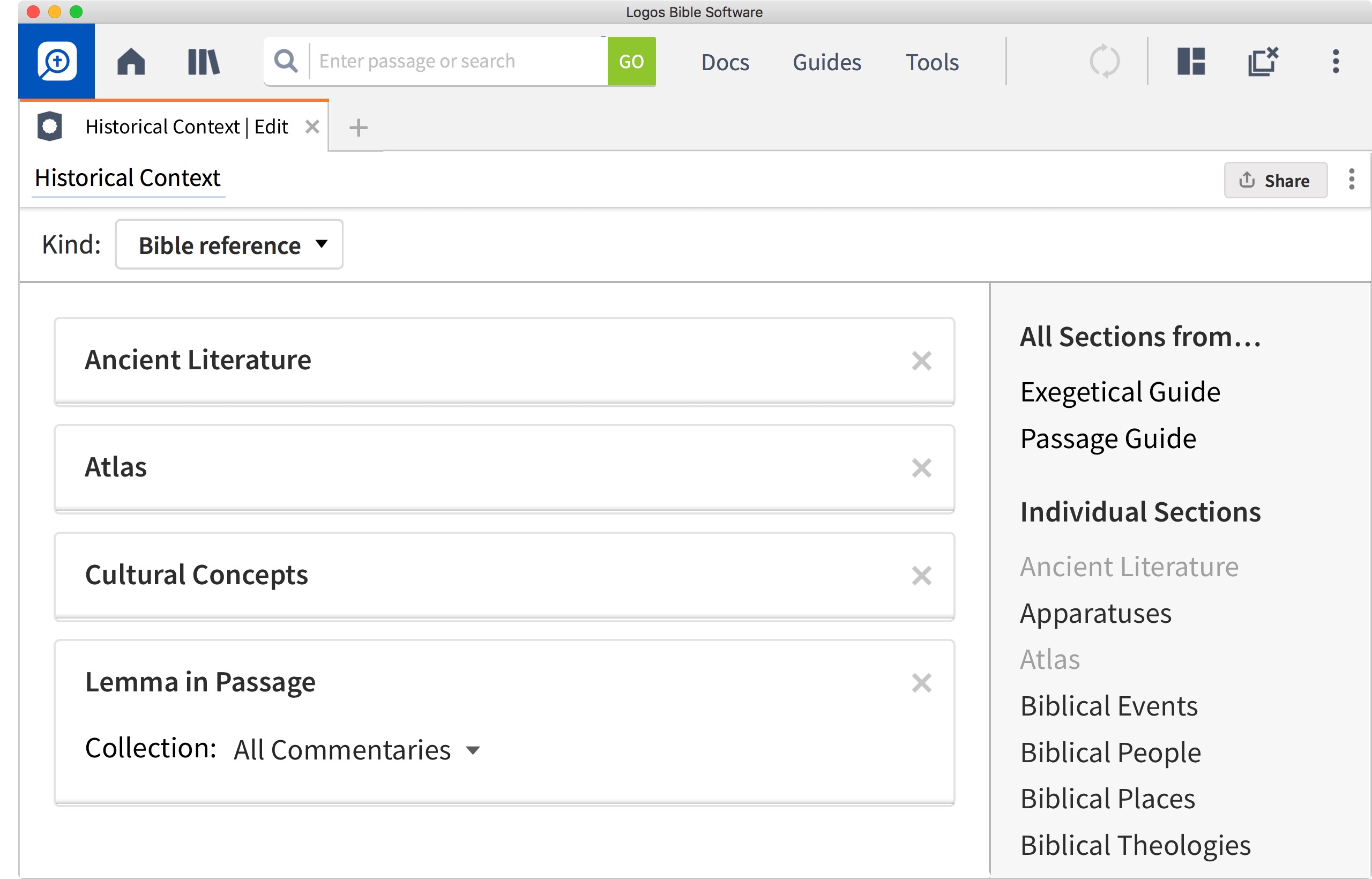Image resolution: width=1372 pixels, height=879 pixels.
Task: Open the Layouts icon
Action: pyautogui.click(x=1191, y=61)
